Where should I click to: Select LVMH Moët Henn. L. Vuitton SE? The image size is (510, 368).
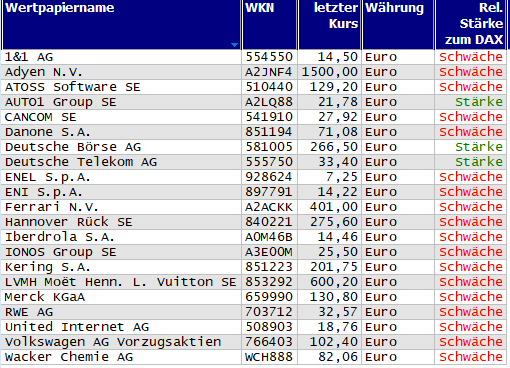pos(121,282)
